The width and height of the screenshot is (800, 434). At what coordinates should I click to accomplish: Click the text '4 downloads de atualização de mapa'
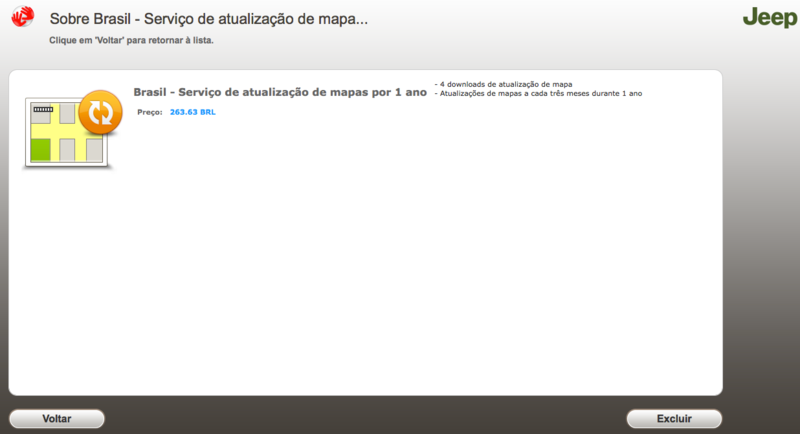point(506,84)
